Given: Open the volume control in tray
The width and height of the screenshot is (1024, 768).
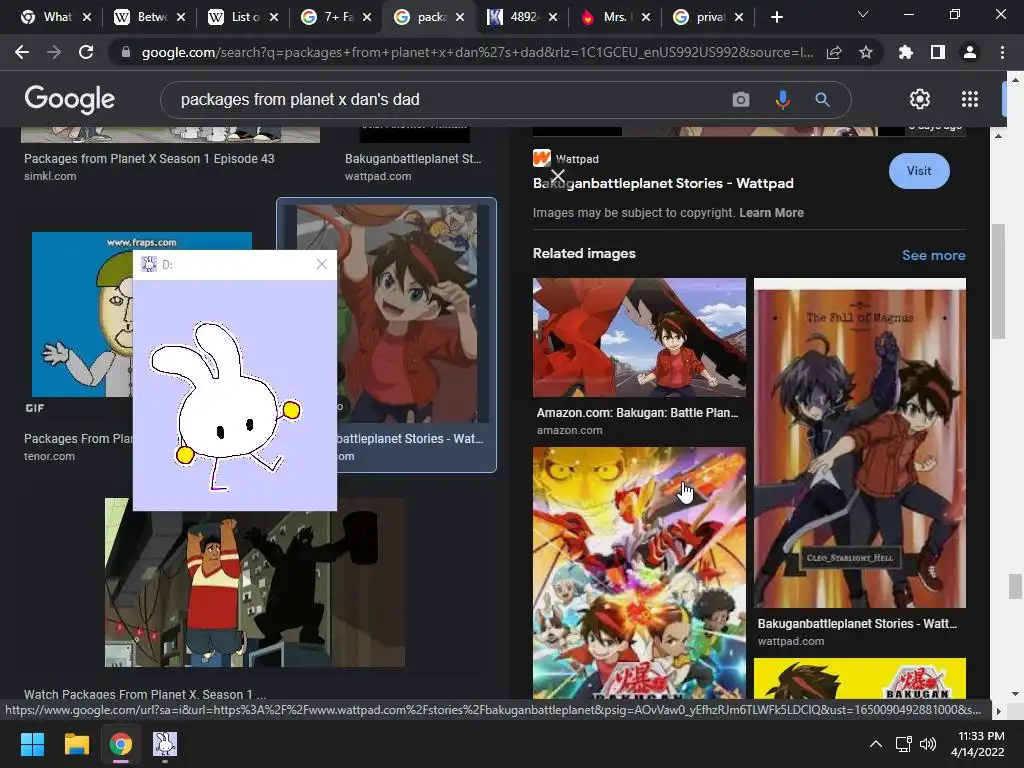Looking at the screenshot, I should pyautogui.click(x=927, y=744).
